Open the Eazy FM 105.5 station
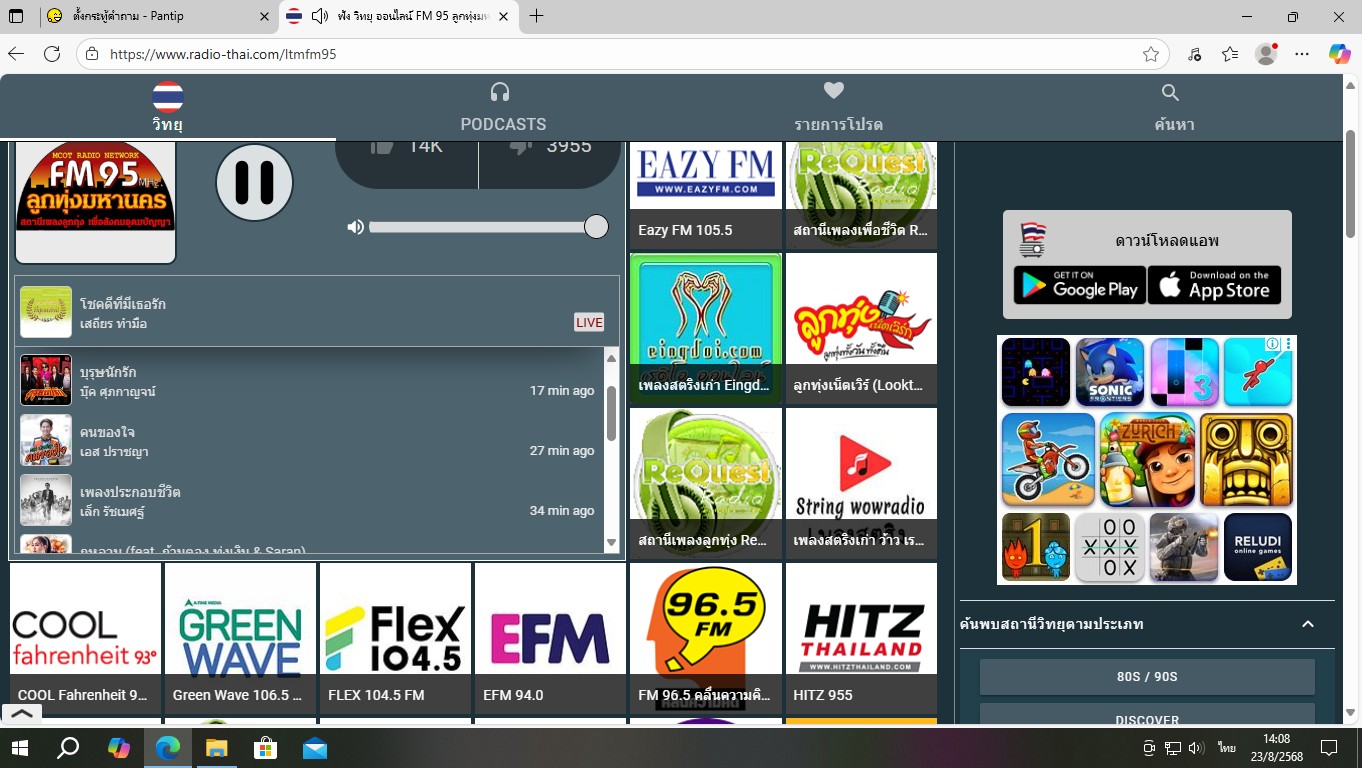 [x=706, y=195]
